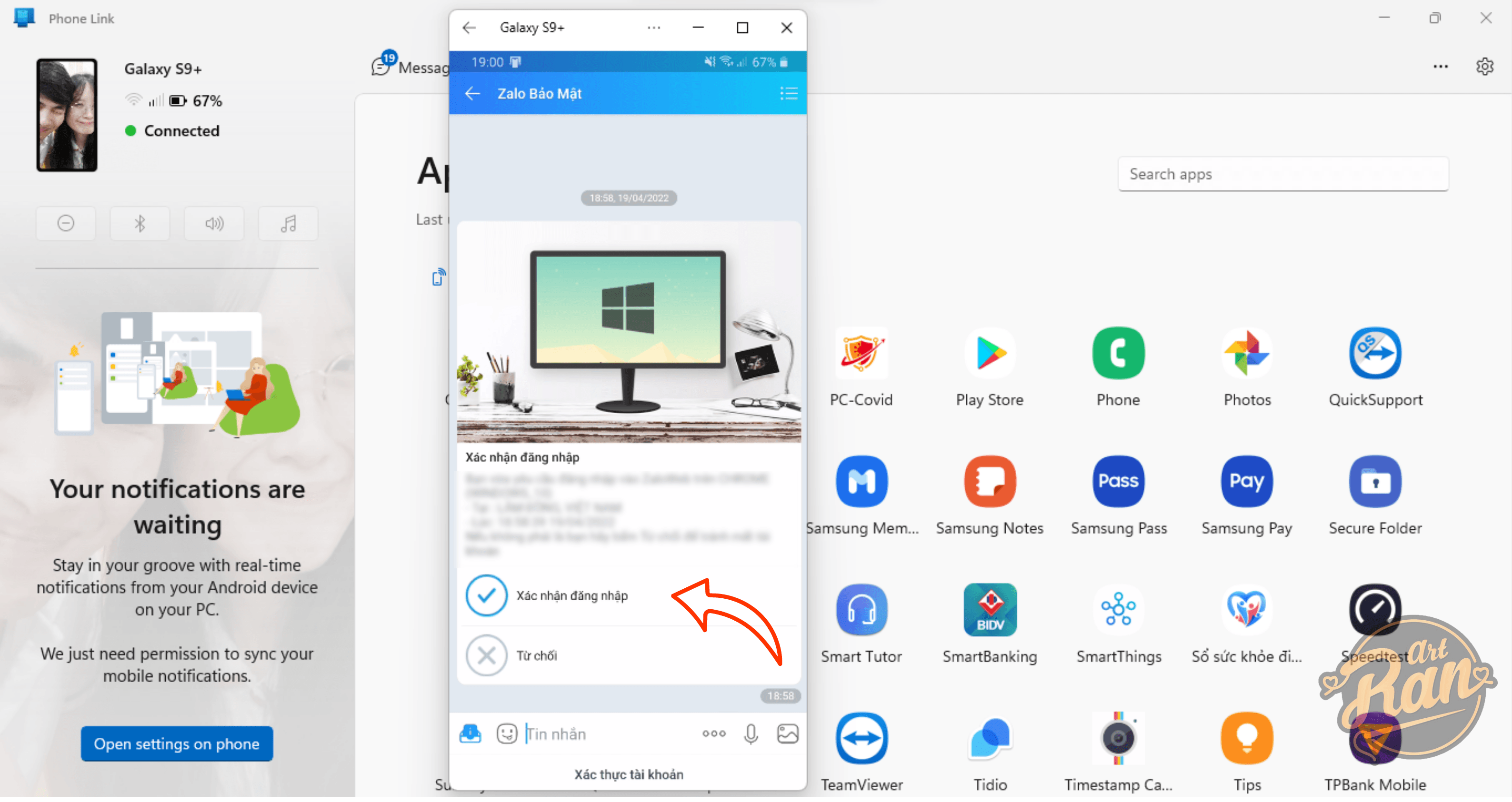Open Samsung Pay app
This screenshot has width=1512, height=802.
(x=1247, y=483)
